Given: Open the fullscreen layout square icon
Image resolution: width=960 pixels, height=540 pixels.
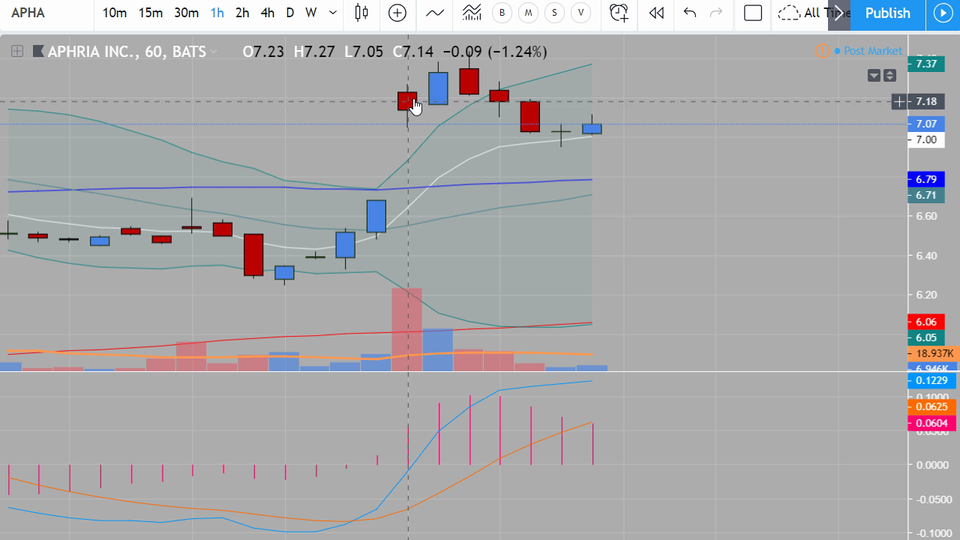Looking at the screenshot, I should [752, 13].
